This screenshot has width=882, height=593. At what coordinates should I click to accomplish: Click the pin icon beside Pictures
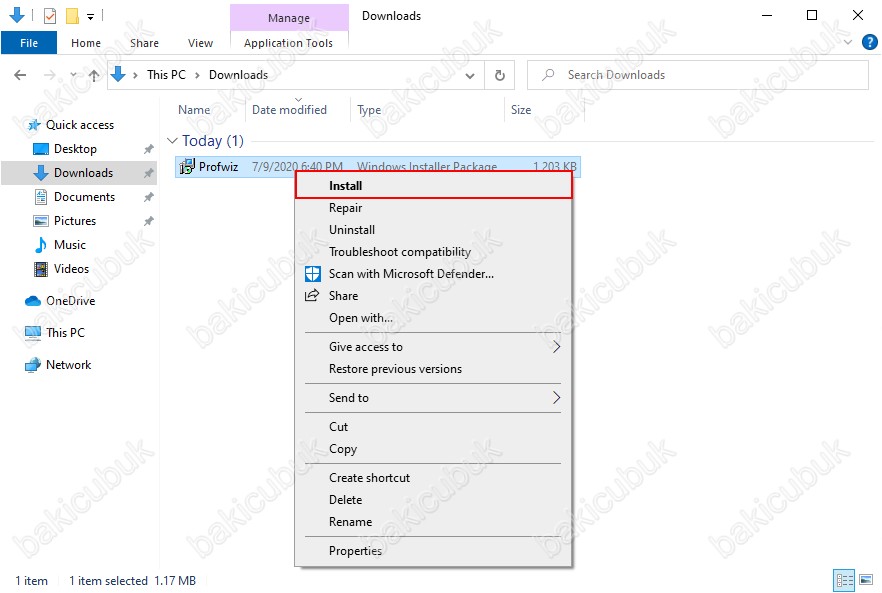[148, 221]
